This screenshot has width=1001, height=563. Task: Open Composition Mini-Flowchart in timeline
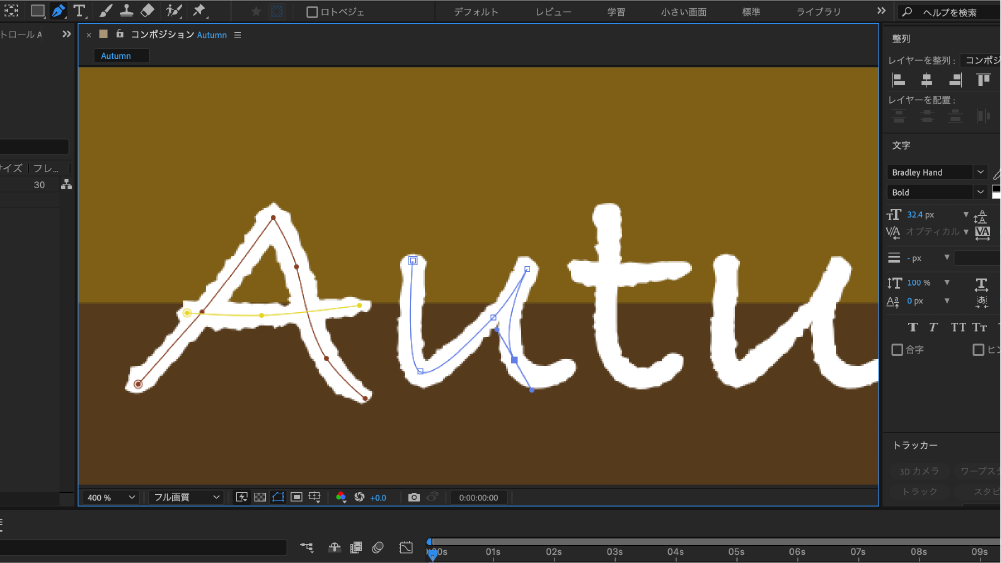306,547
